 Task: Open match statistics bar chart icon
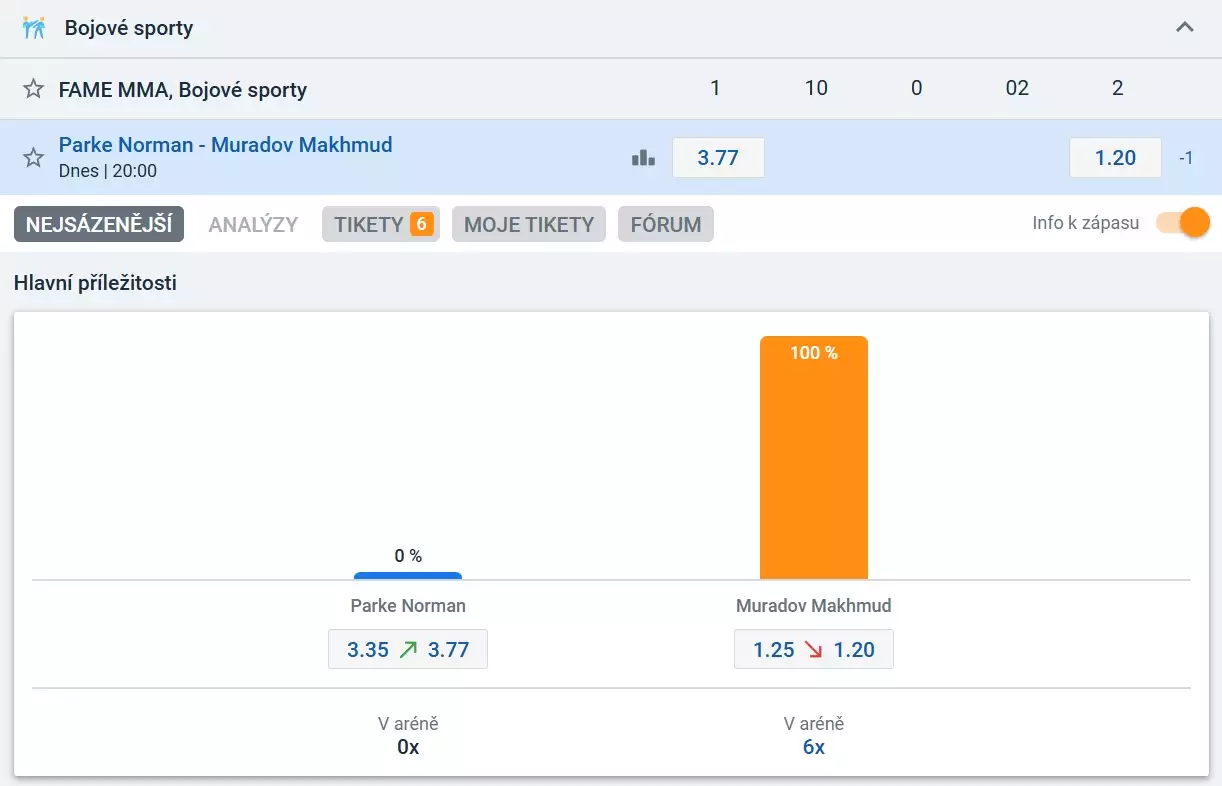click(643, 158)
